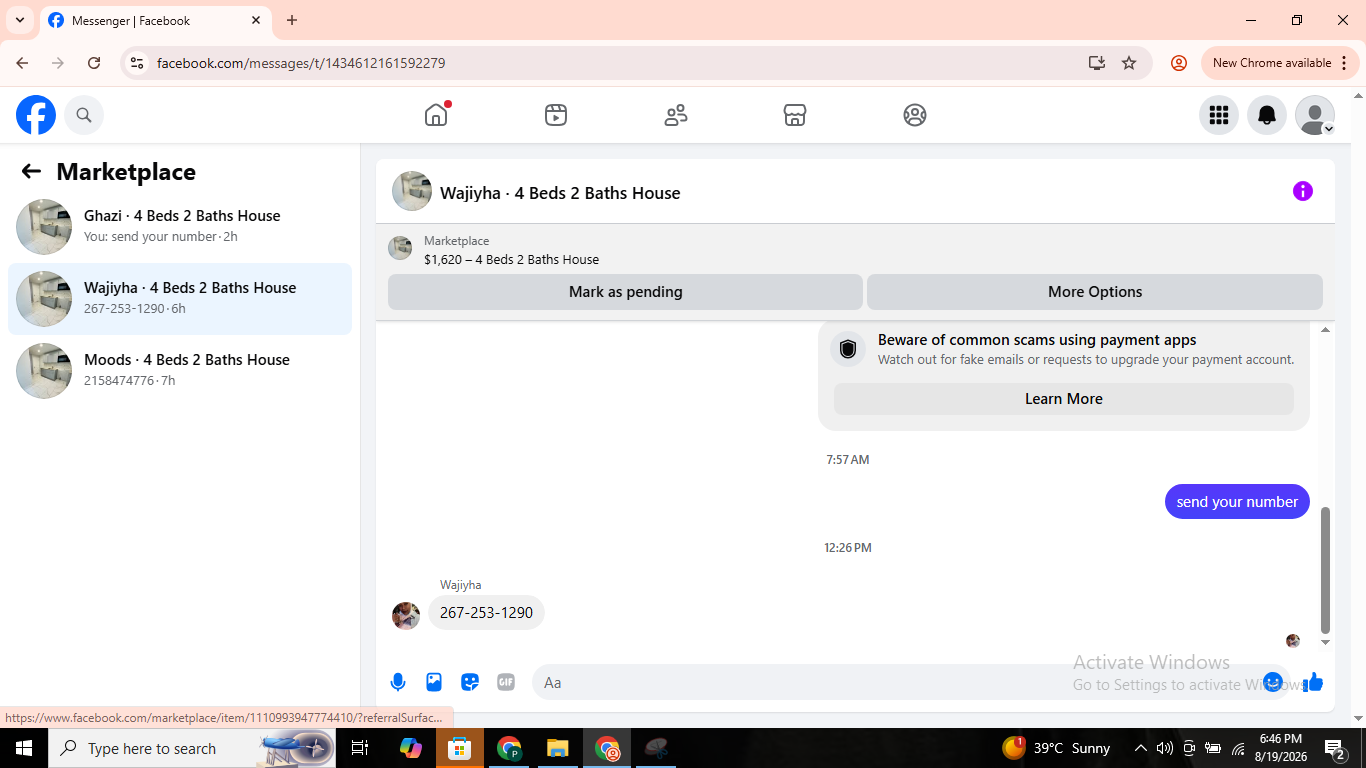Open the Friends icon in top navigation
The width and height of the screenshot is (1366, 768).
pos(676,115)
